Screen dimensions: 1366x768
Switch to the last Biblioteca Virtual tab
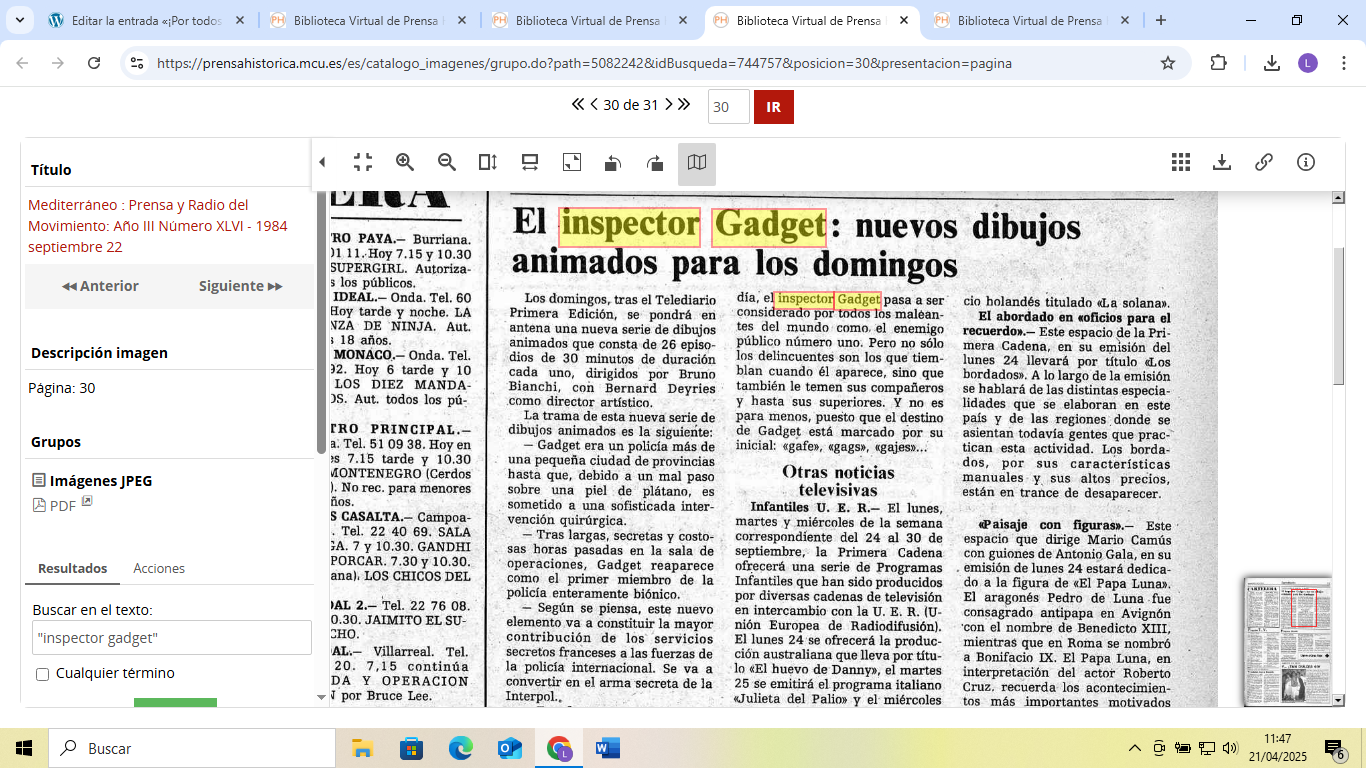1033,20
